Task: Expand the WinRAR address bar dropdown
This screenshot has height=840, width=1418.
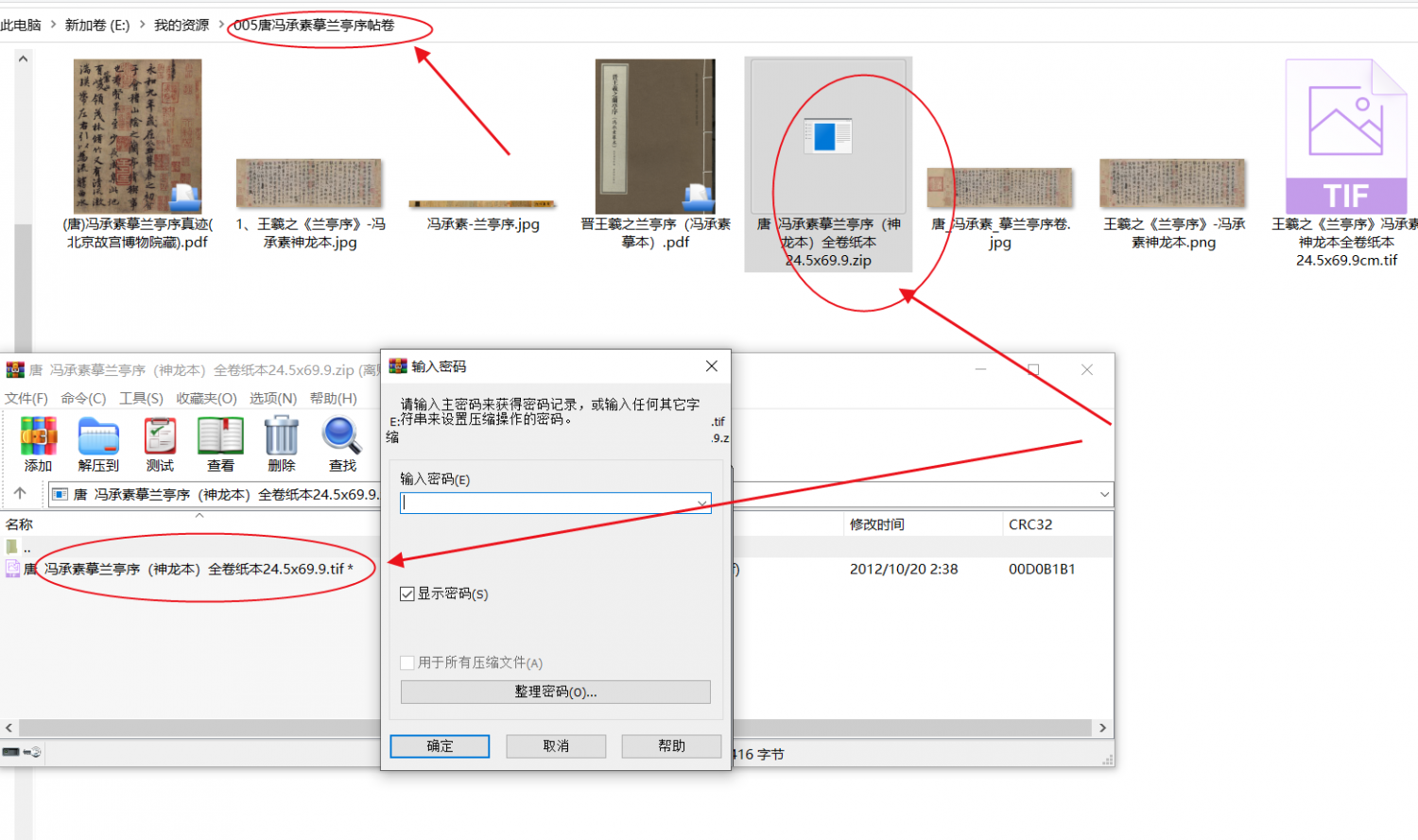Action: click(1102, 493)
